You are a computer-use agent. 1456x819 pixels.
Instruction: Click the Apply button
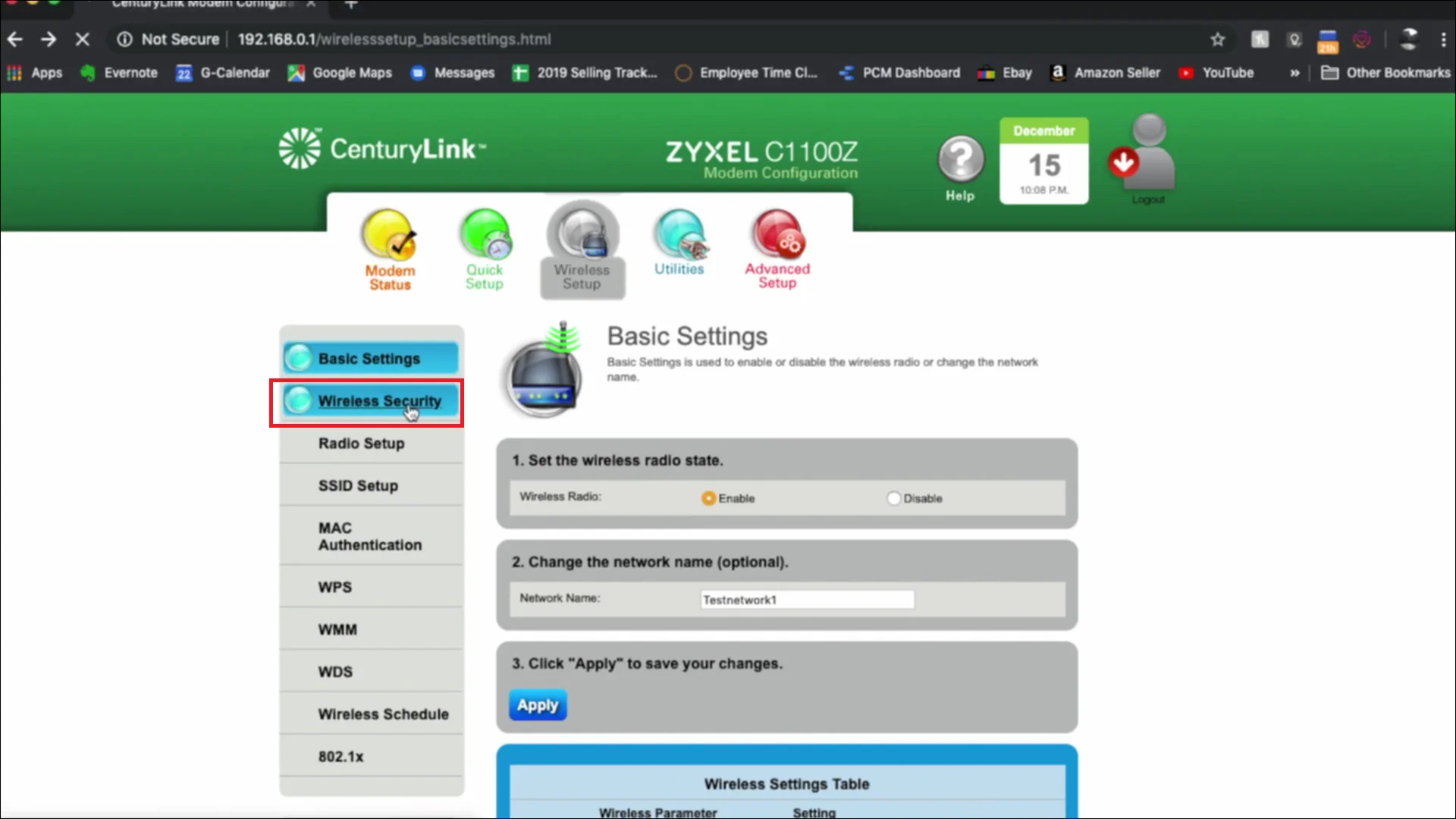tap(538, 705)
